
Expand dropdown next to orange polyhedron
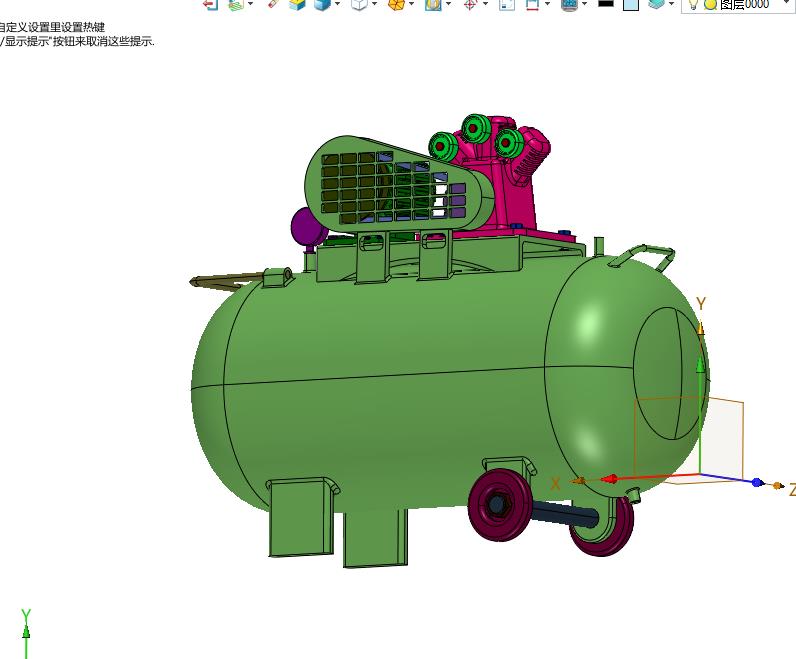pyautogui.click(x=412, y=4)
